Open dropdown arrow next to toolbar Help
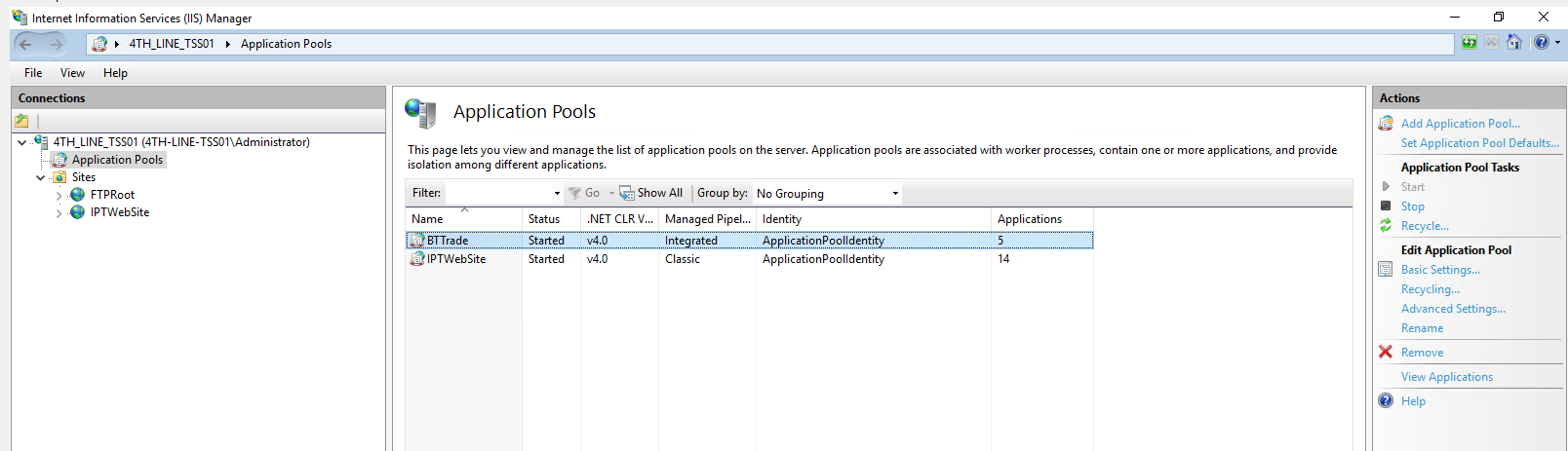 coord(1557,43)
